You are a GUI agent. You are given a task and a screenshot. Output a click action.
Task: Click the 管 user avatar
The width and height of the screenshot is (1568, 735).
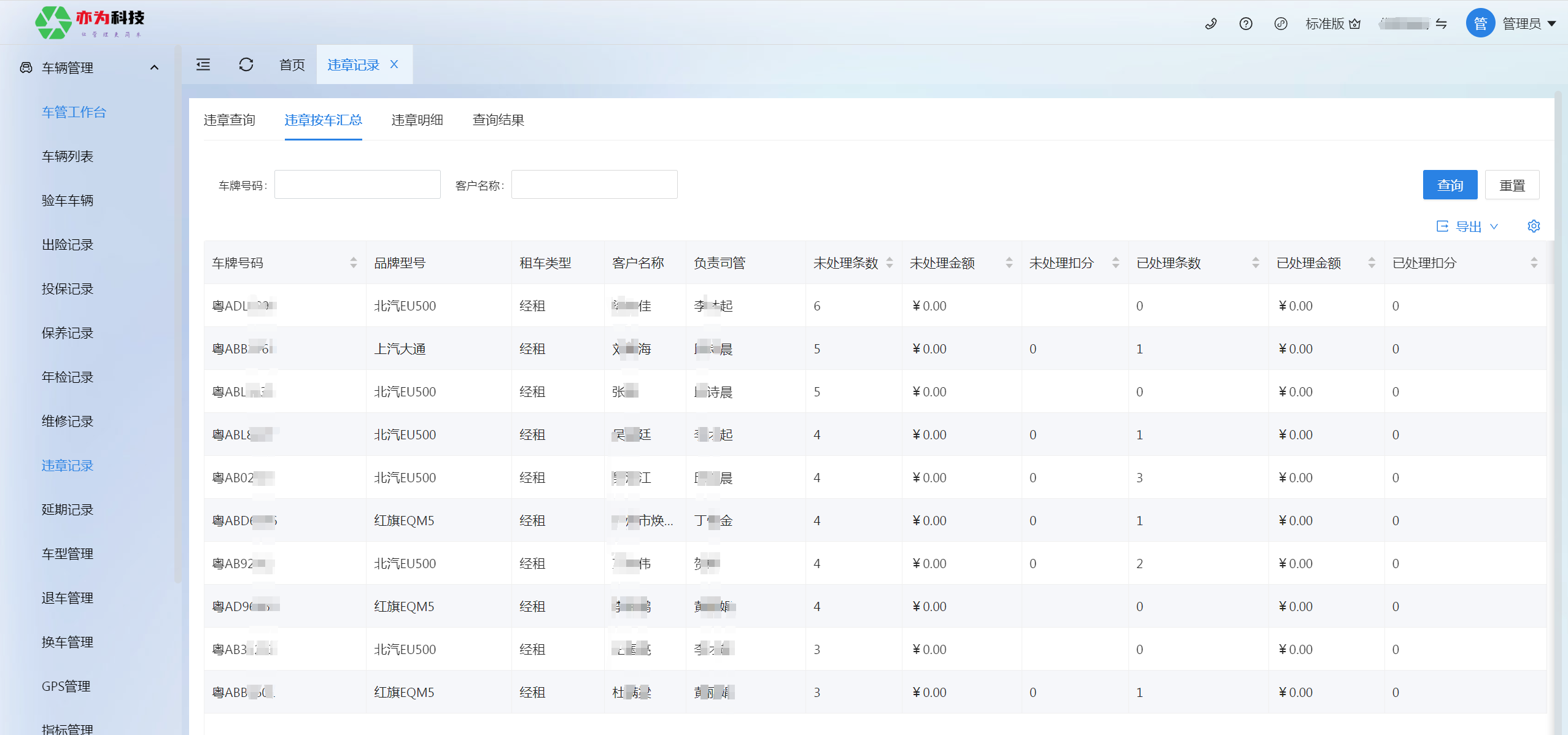[x=1480, y=23]
